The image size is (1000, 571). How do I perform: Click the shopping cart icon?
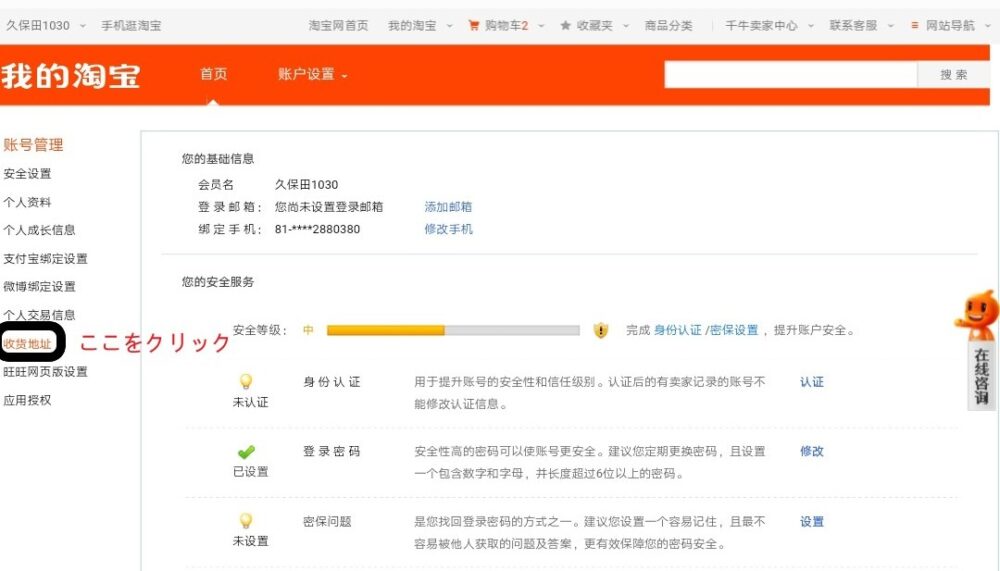pyautogui.click(x=473, y=26)
